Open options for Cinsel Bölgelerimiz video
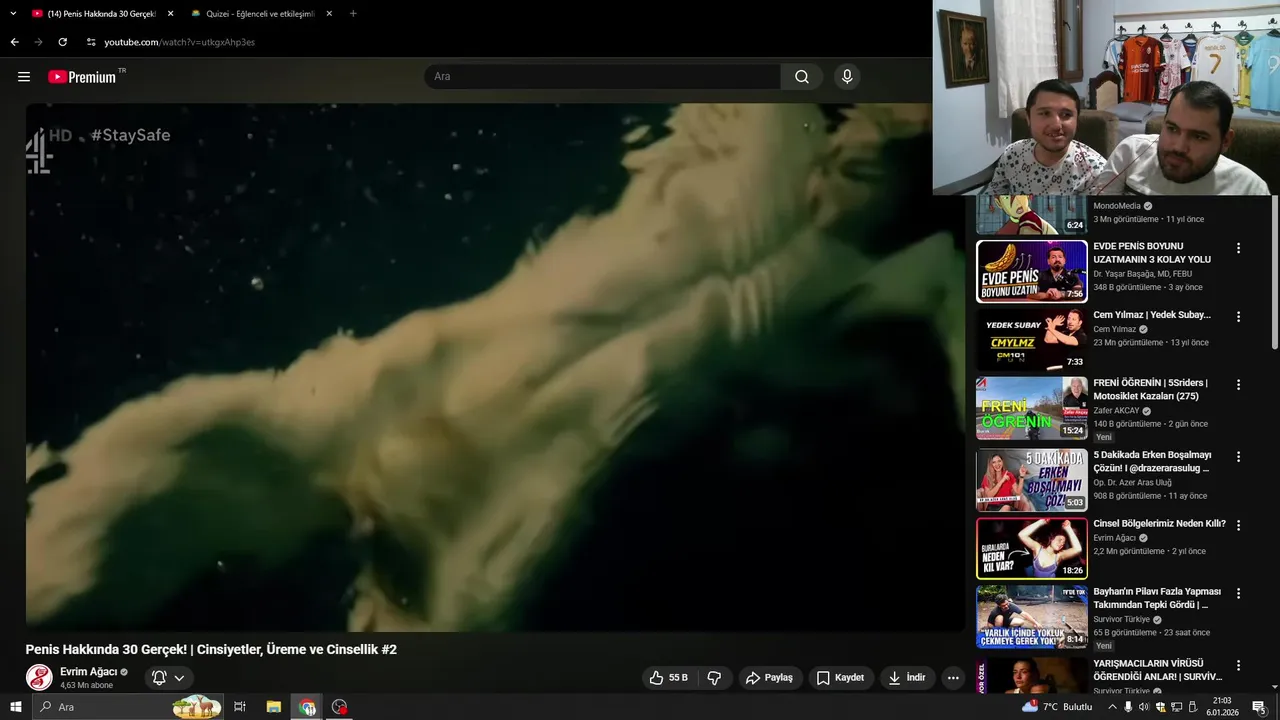This screenshot has width=1280, height=720. click(1238, 525)
